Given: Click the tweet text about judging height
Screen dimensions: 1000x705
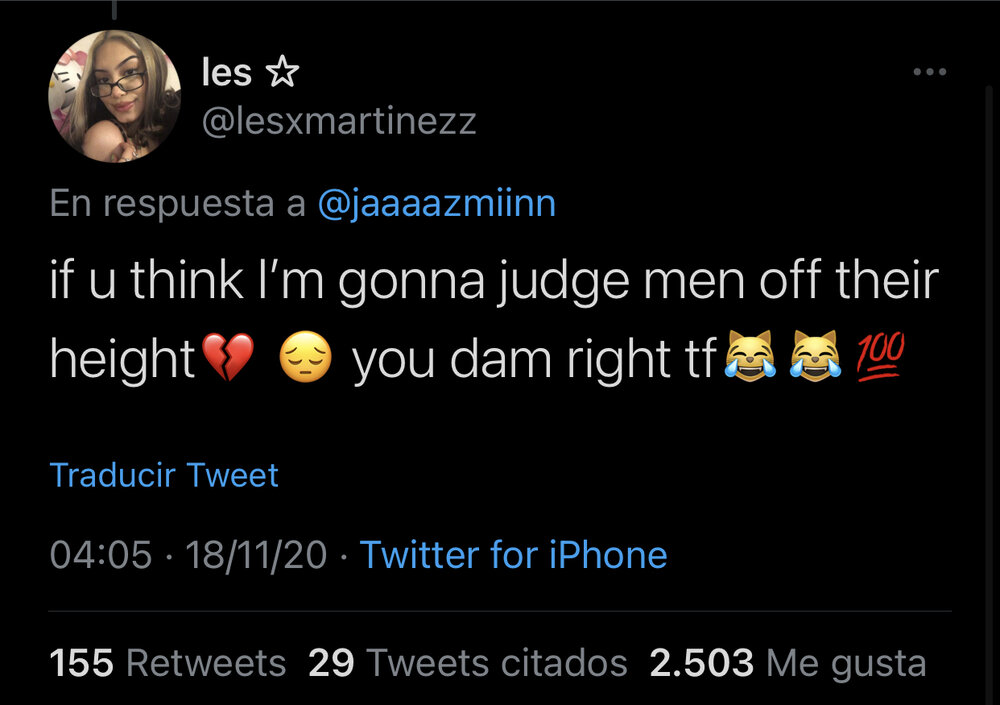Looking at the screenshot, I should [494, 319].
